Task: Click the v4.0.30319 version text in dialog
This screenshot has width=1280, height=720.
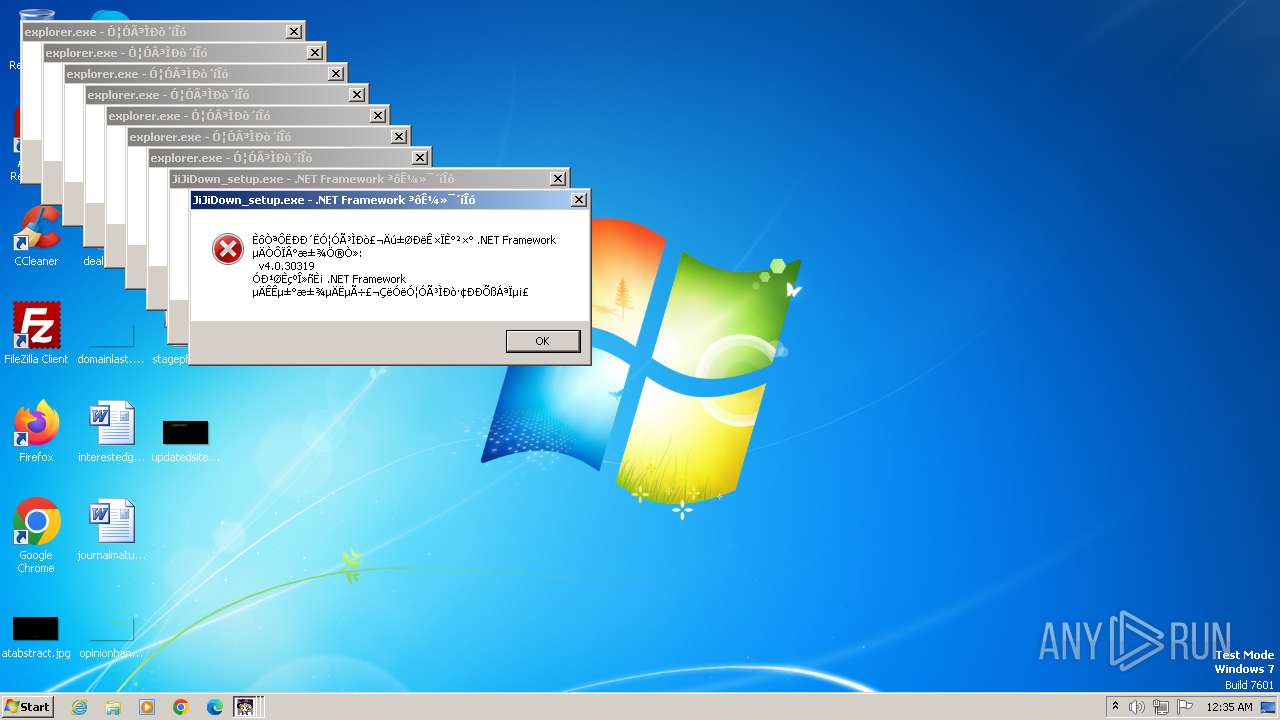Action: 286,266
